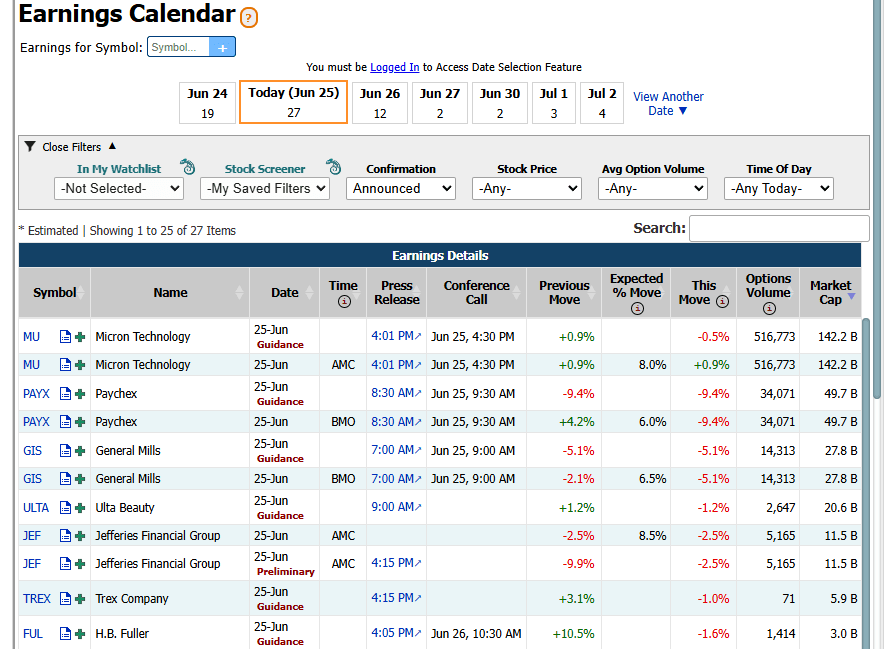Select the Jul 1 date tab
The width and height of the screenshot is (895, 649).
click(554, 103)
